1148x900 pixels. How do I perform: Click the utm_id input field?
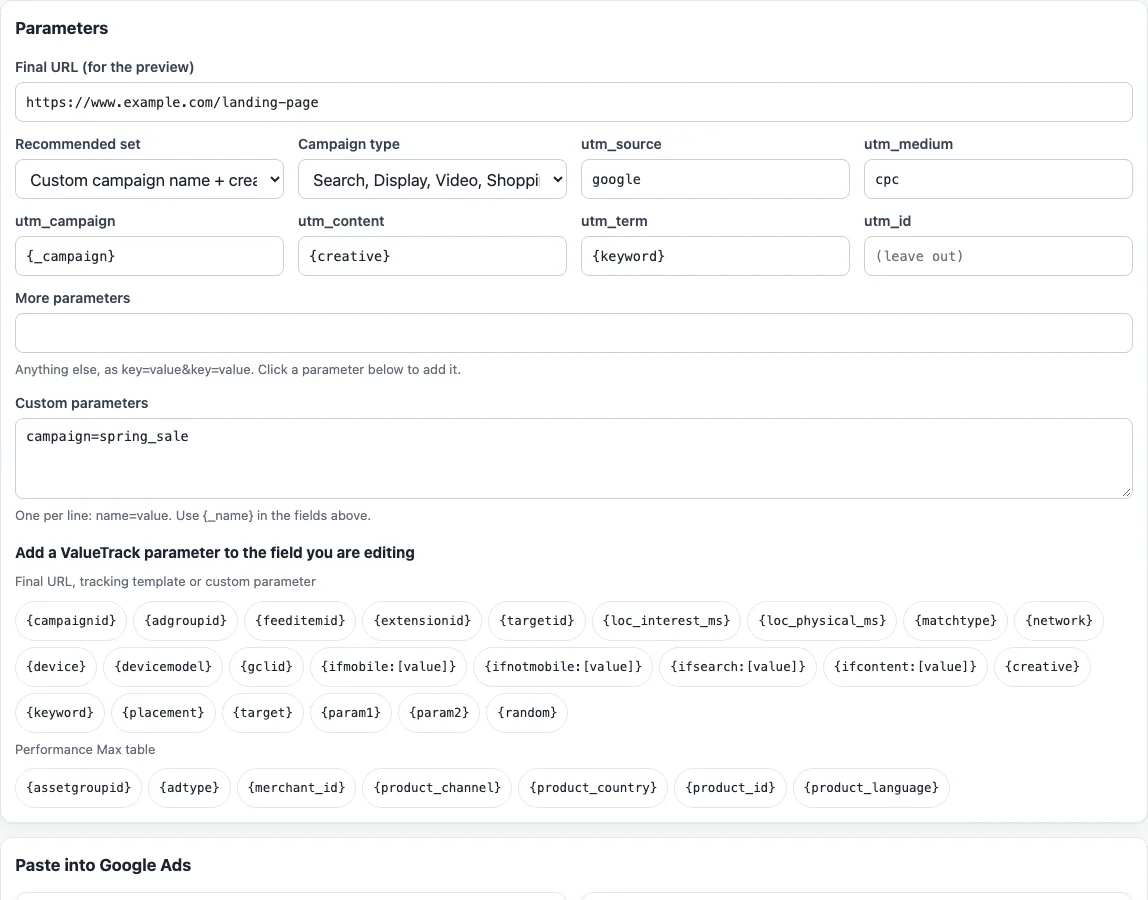pos(998,256)
